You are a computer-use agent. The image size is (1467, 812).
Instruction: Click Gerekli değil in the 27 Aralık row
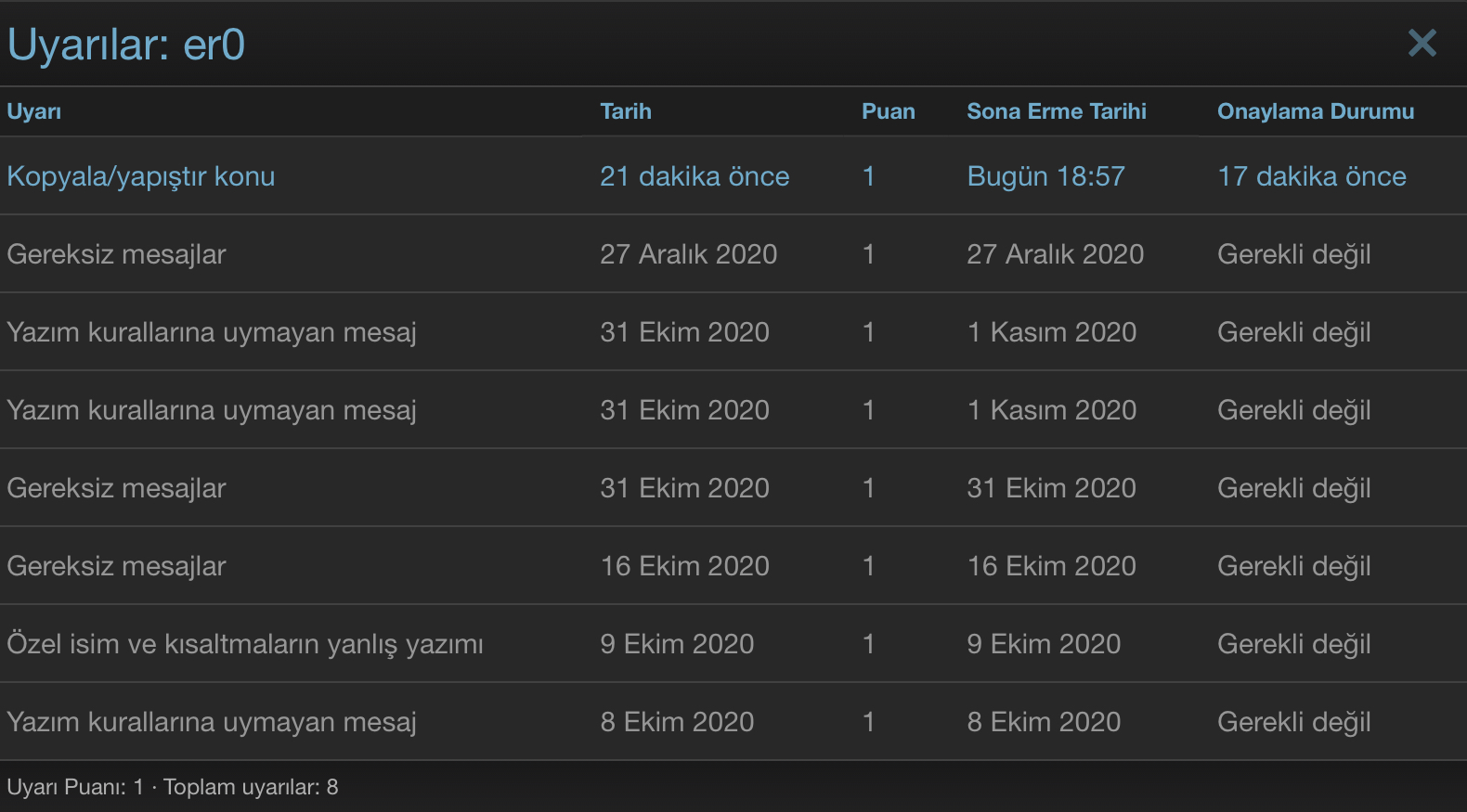click(x=1294, y=254)
